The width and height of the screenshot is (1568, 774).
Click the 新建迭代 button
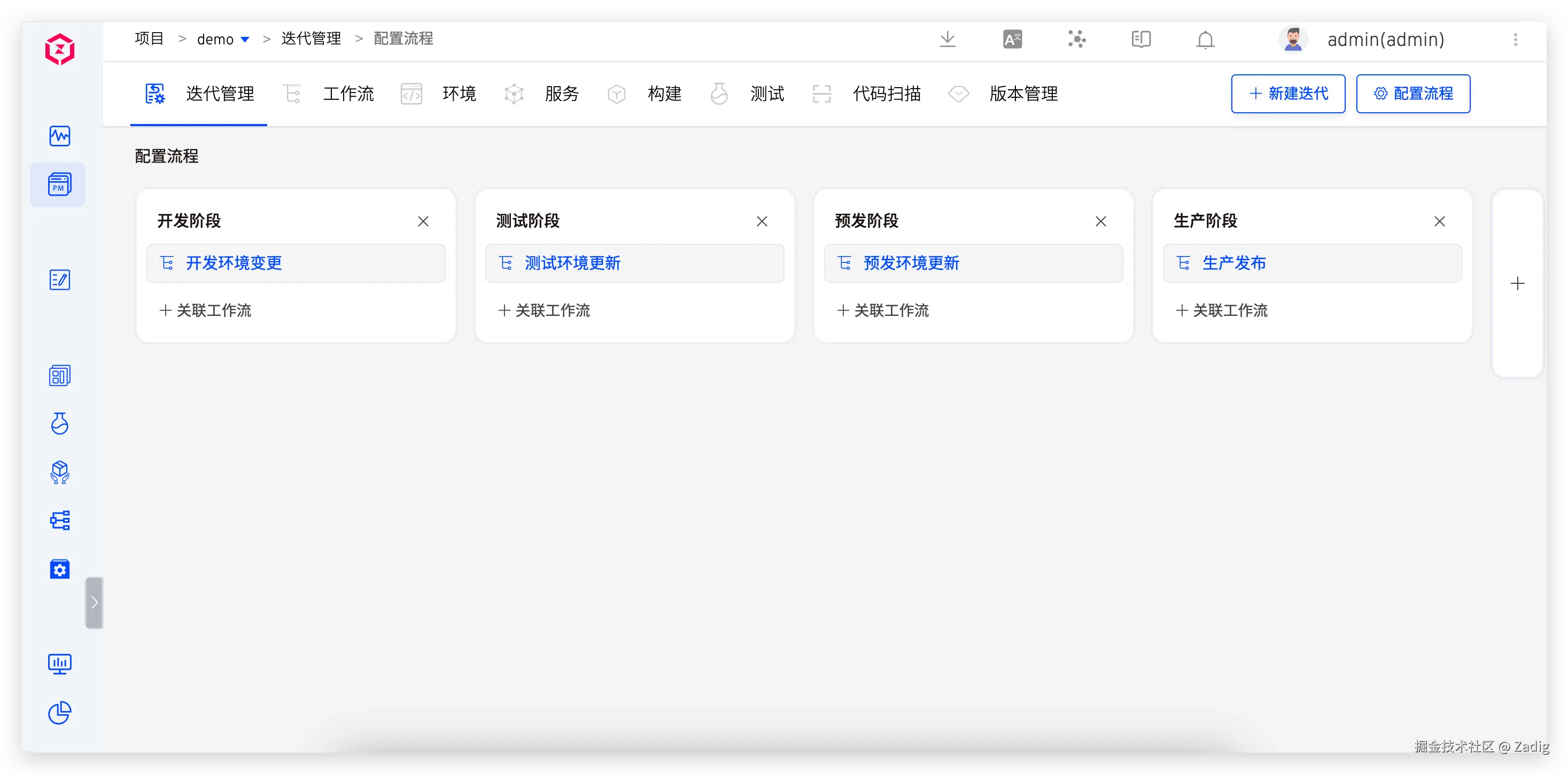click(x=1288, y=94)
